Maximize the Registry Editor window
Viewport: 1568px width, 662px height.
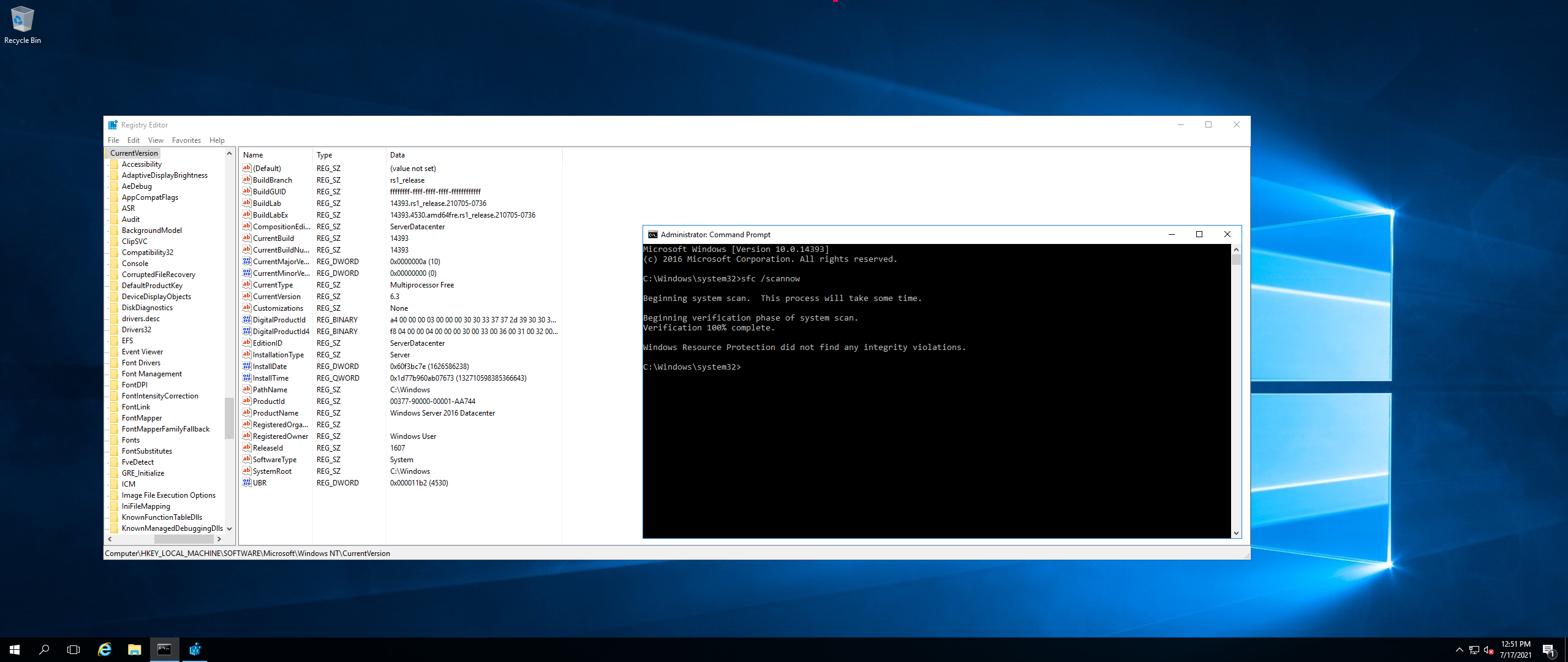coord(1208,124)
